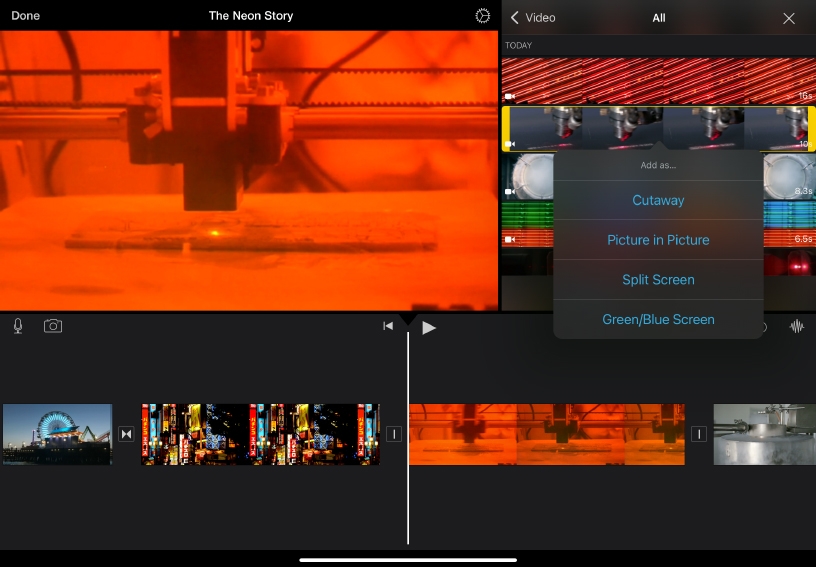This screenshot has height=567, width=816.
Task: Open project settings gear icon
Action: point(483,16)
